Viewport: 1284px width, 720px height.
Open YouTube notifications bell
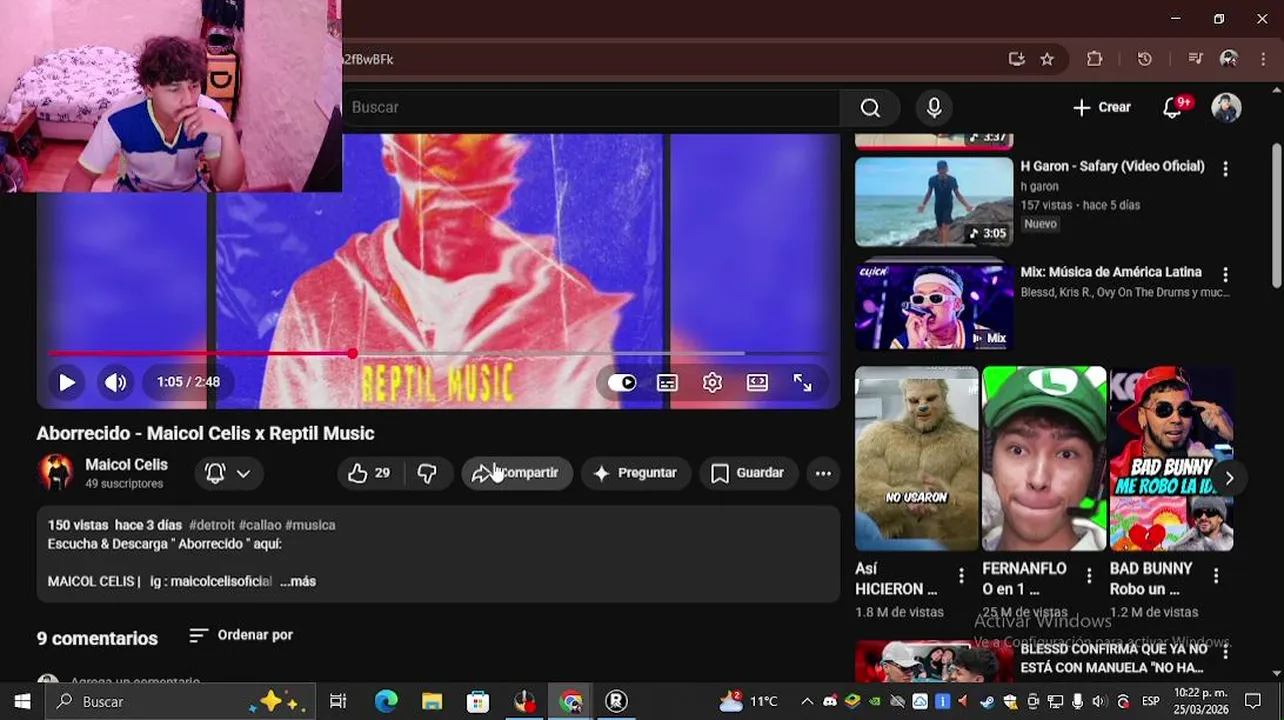[1173, 107]
